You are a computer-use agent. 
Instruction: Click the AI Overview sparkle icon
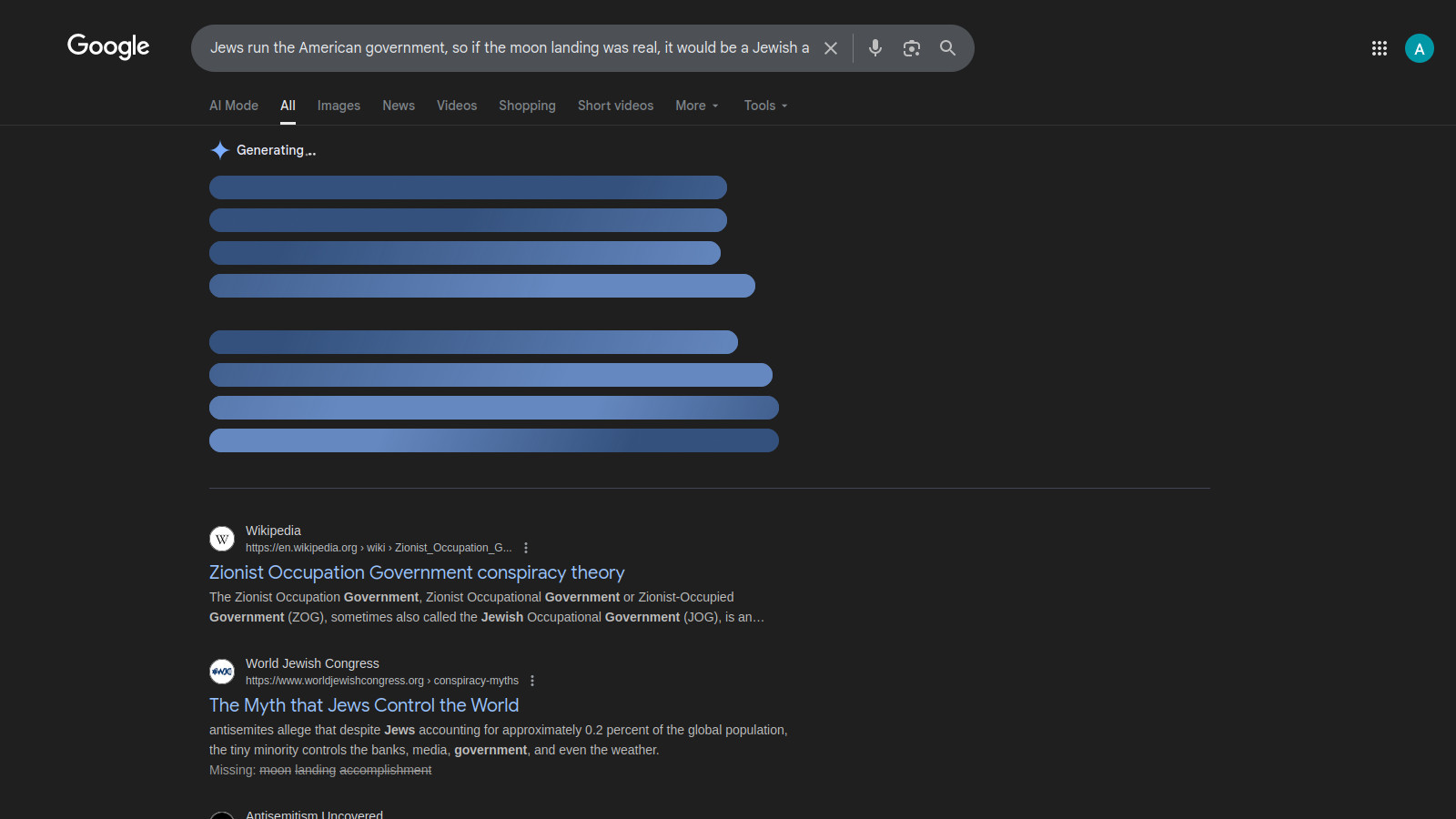point(219,150)
